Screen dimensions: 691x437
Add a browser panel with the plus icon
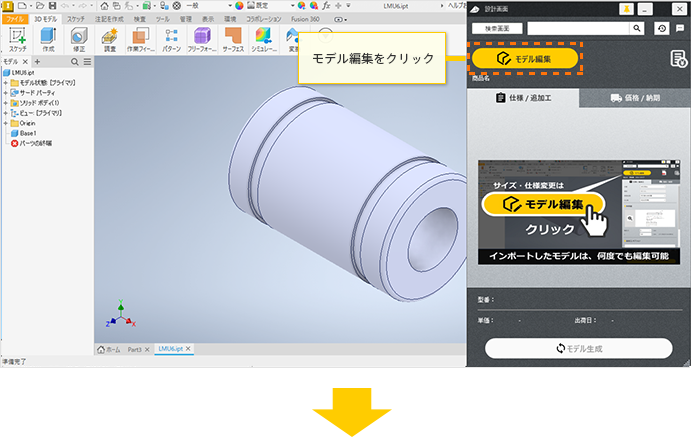click(x=37, y=62)
